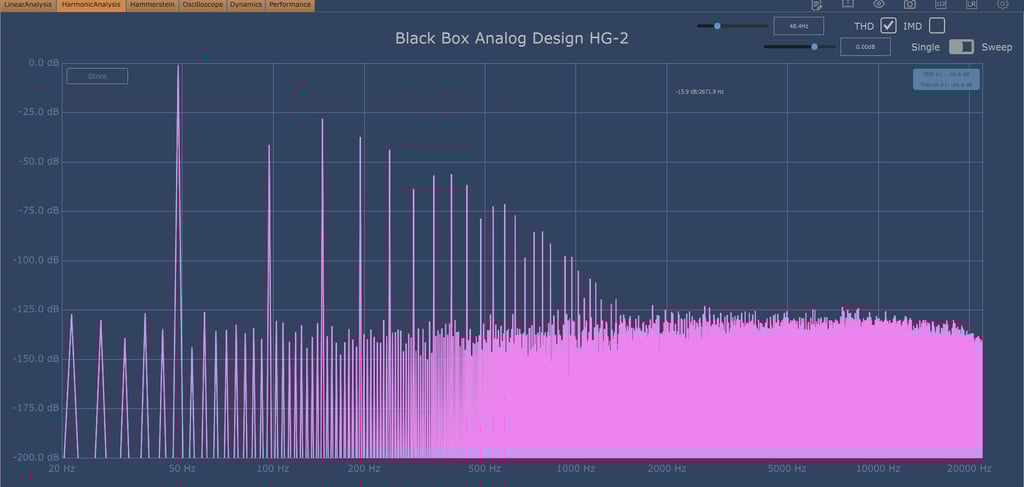1024x487 pixels.
Task: Click the 100 Hz axis label
Action: click(x=273, y=469)
